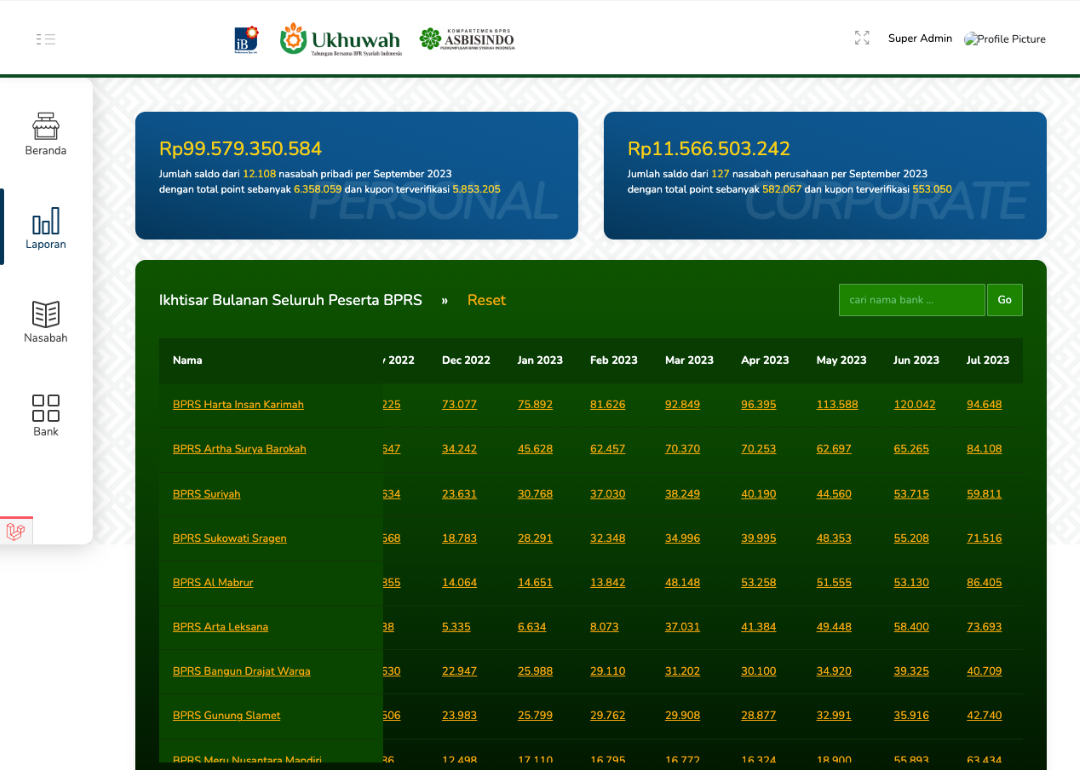
Task: Click value 48.148 for Al Mabrur
Action: point(682,582)
